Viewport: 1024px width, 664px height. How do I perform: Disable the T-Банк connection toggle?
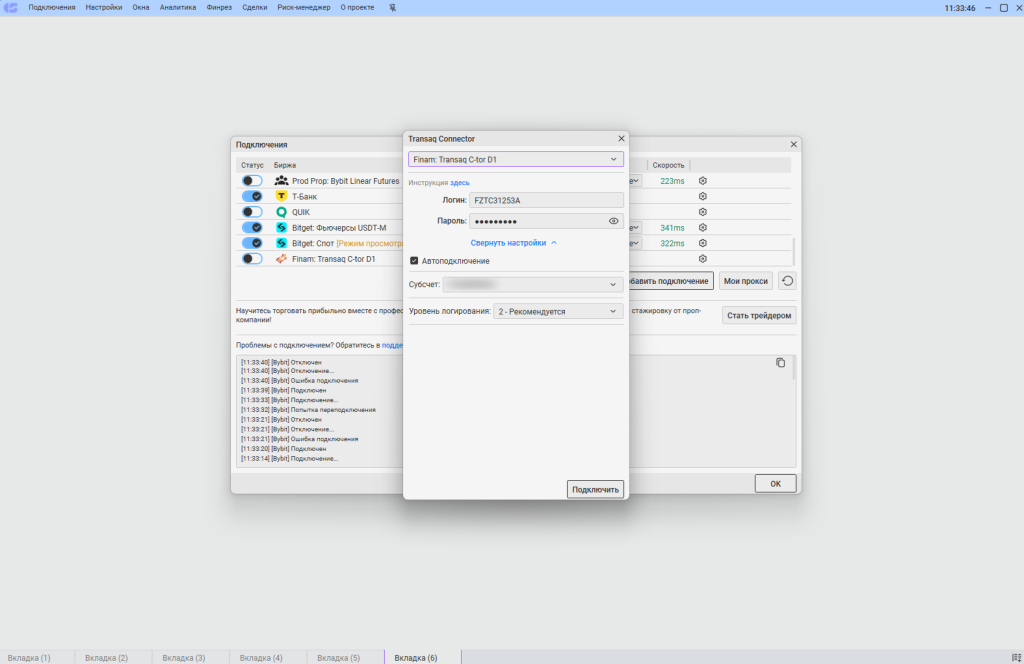(x=252, y=197)
